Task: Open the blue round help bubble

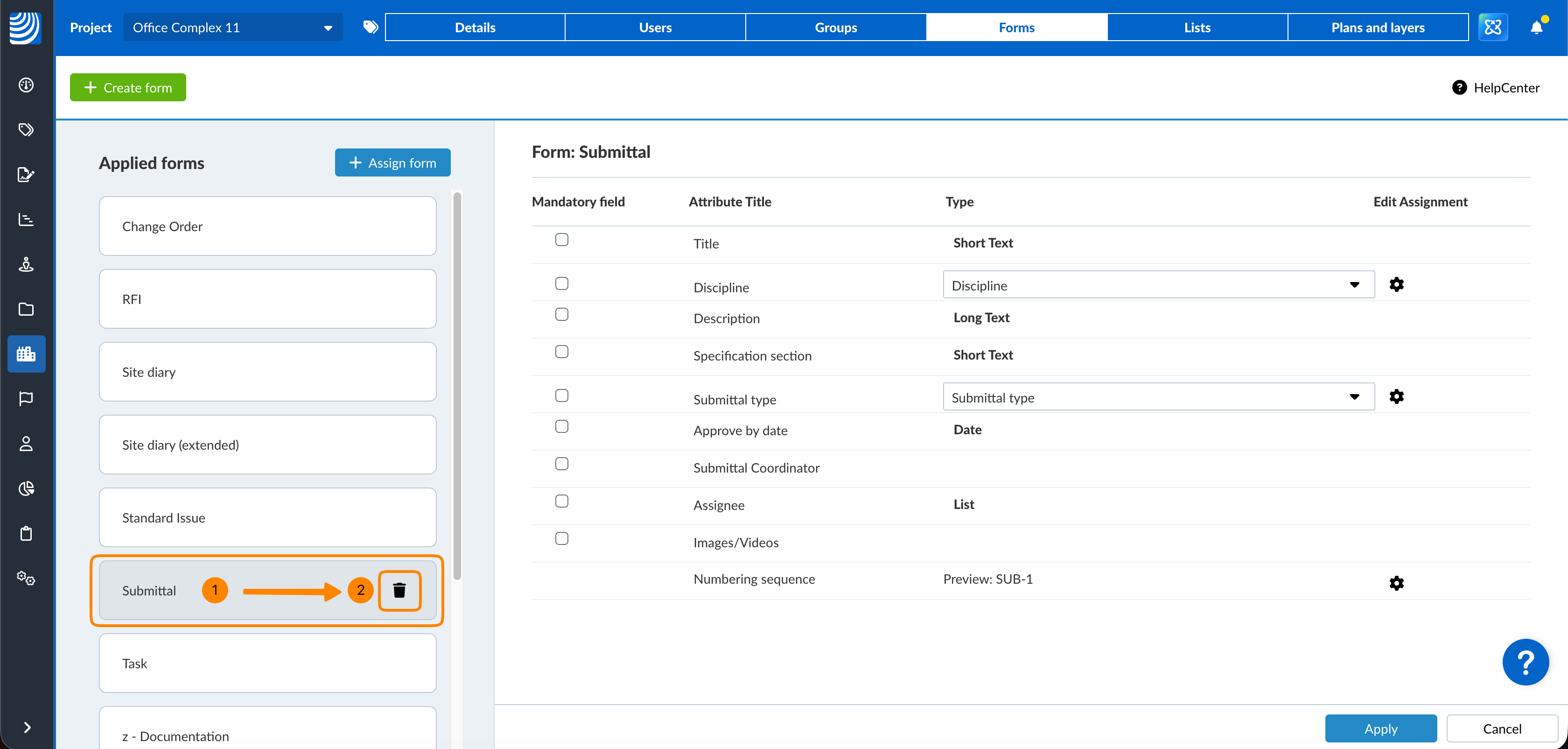Action: tap(1526, 662)
